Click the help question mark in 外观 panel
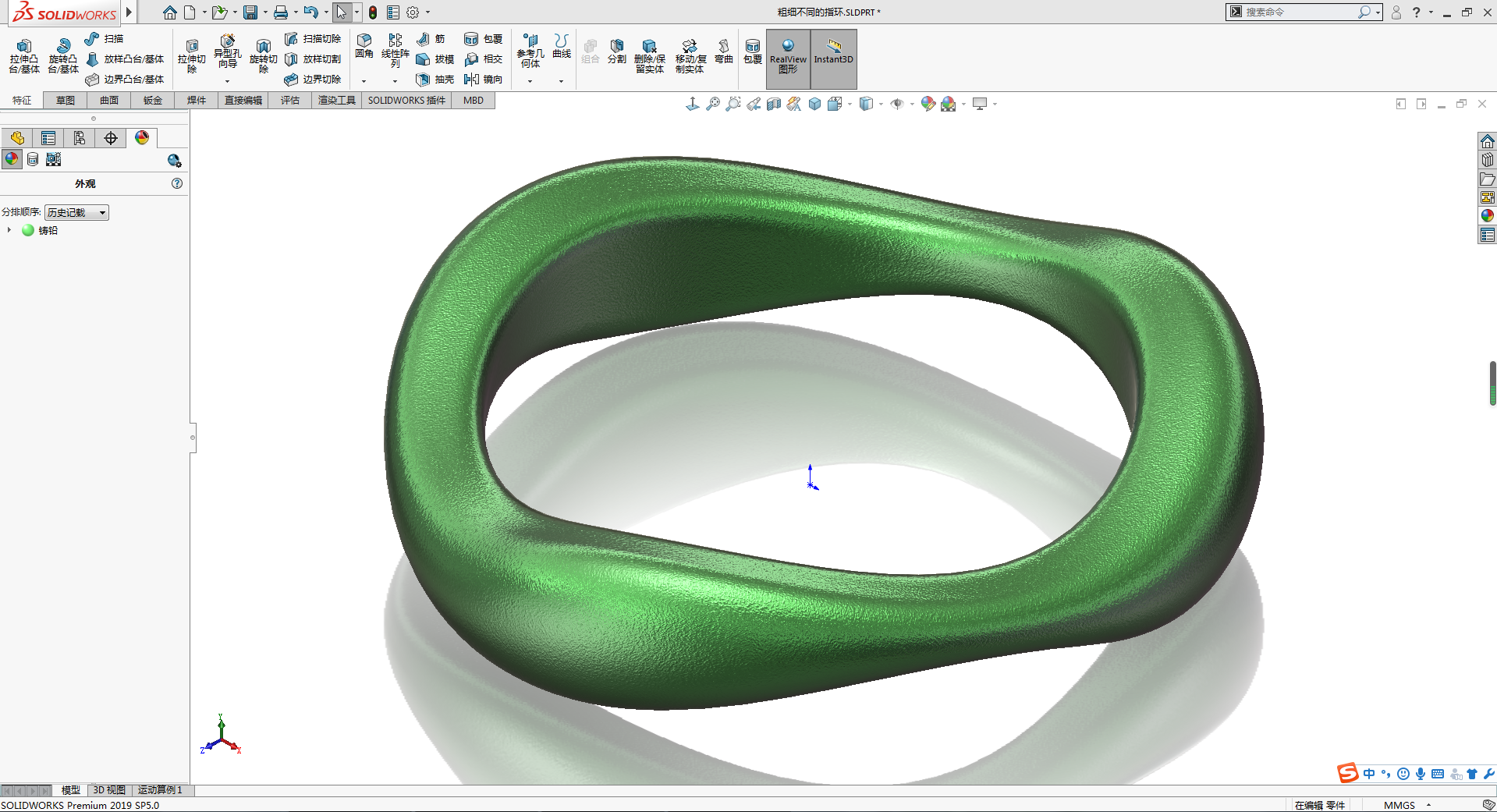1497x812 pixels. [x=177, y=183]
